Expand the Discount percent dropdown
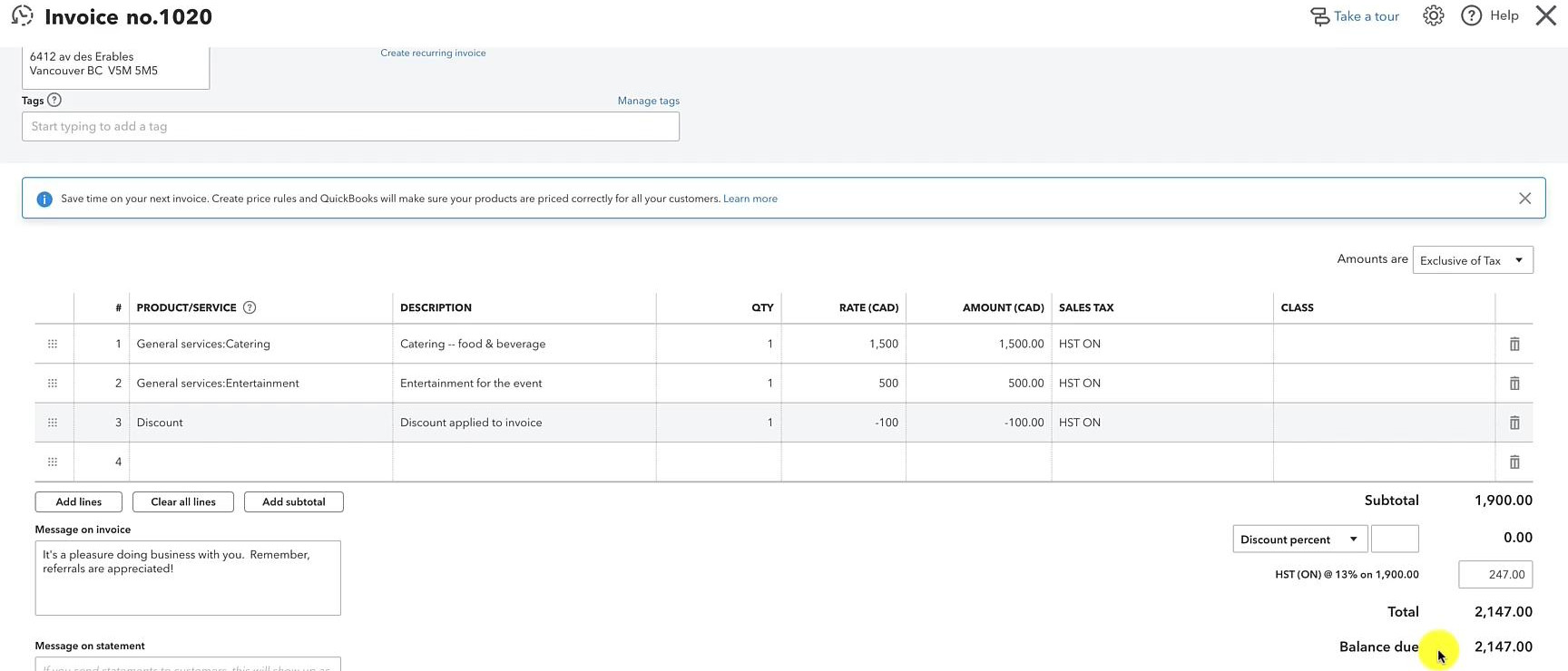Viewport: 1568px width, 671px height. (1299, 540)
